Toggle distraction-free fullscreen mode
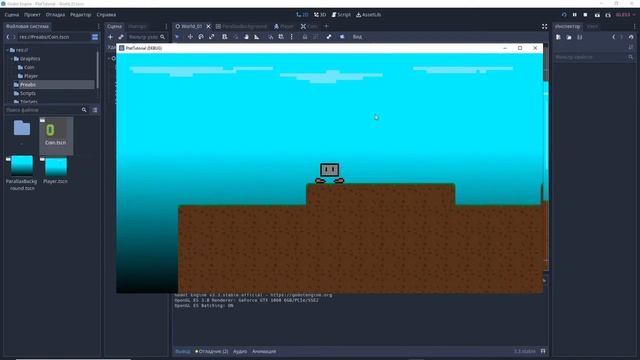This screenshot has height=360, width=640. point(544,26)
